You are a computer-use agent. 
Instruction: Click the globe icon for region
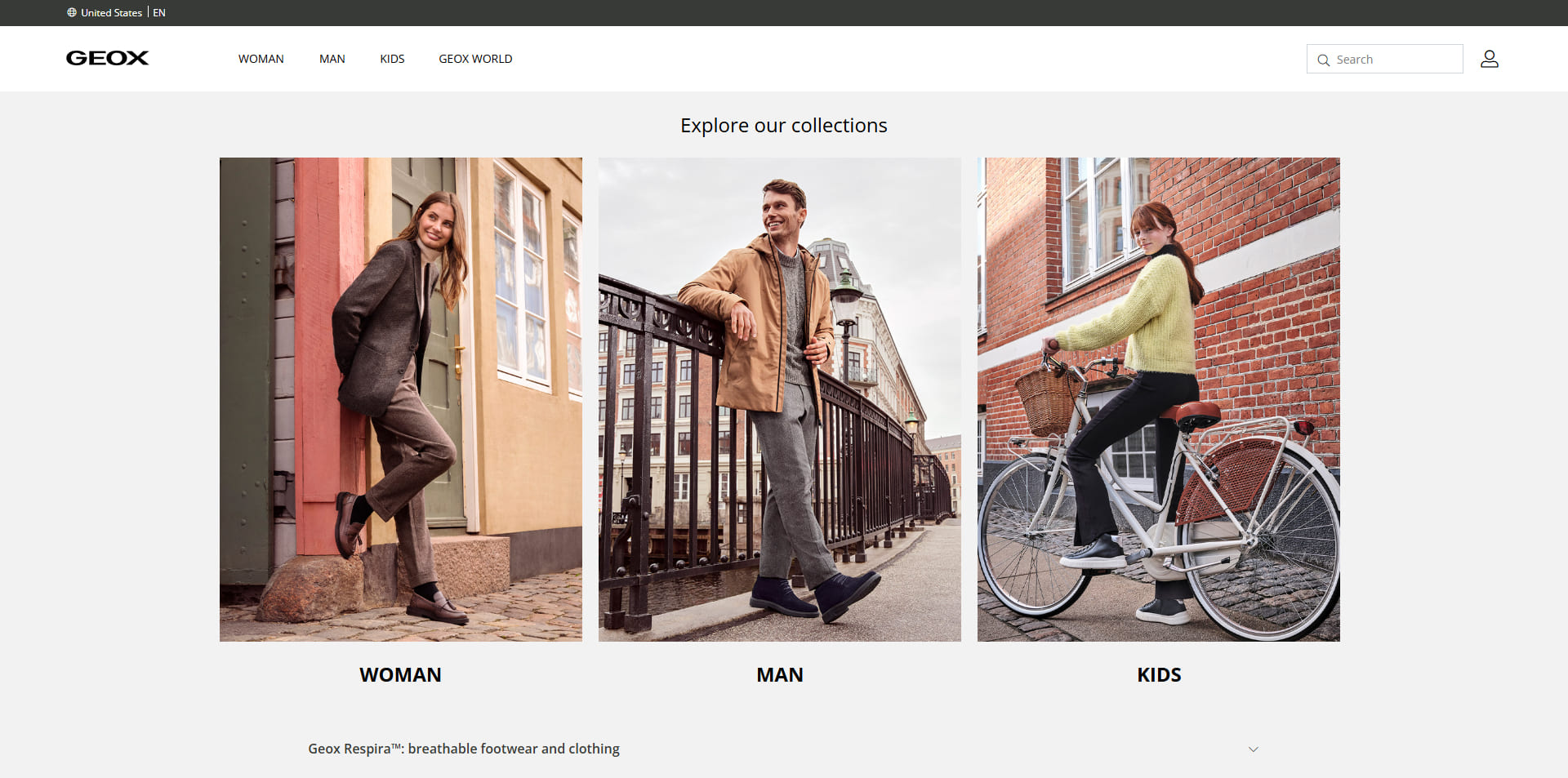pos(72,12)
